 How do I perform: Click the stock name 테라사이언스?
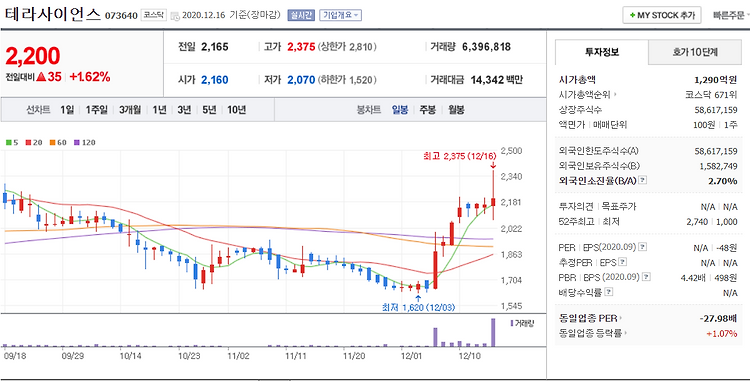(54, 14)
